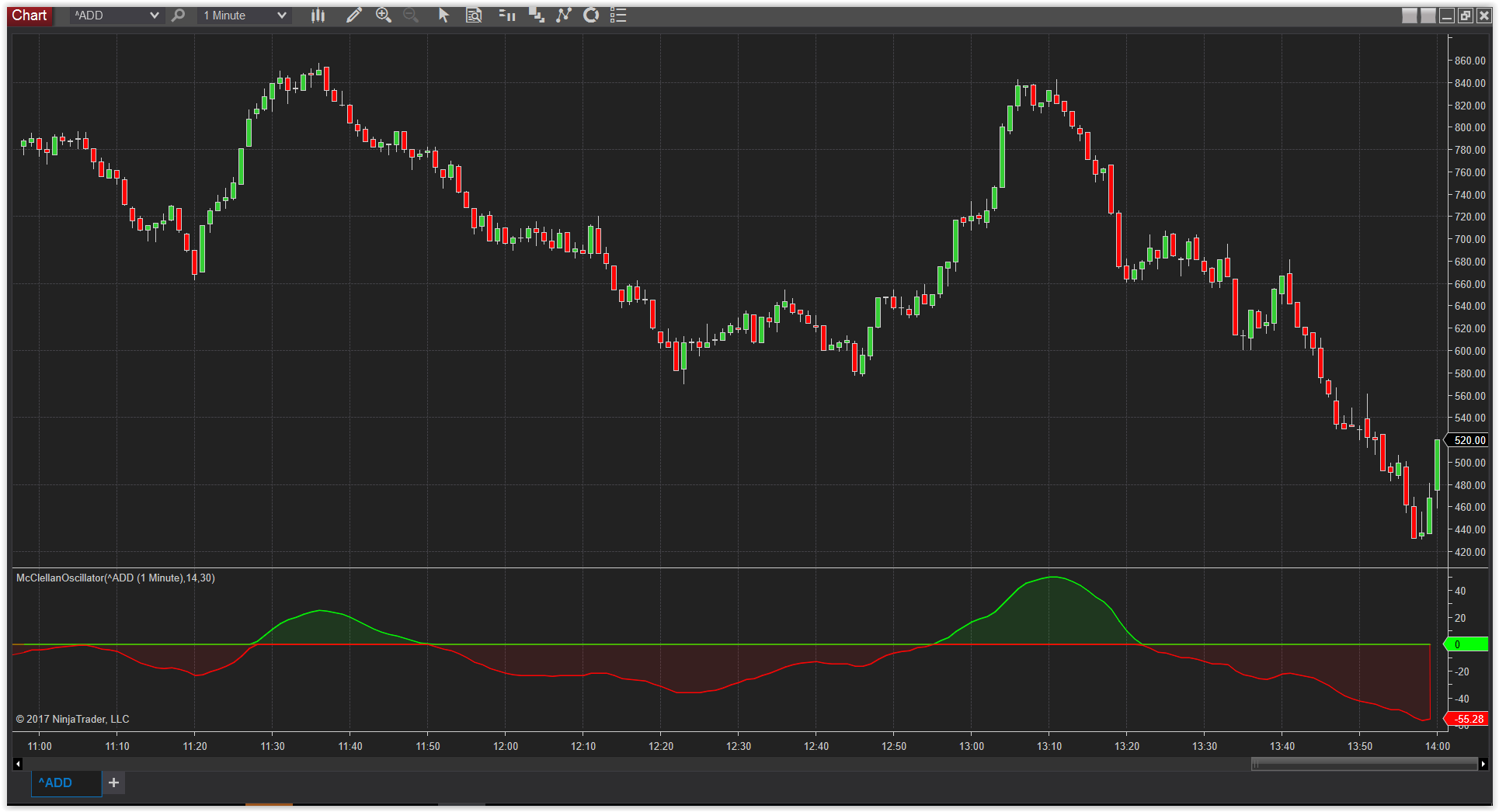Click the 520.00 current price marker

(1466, 440)
